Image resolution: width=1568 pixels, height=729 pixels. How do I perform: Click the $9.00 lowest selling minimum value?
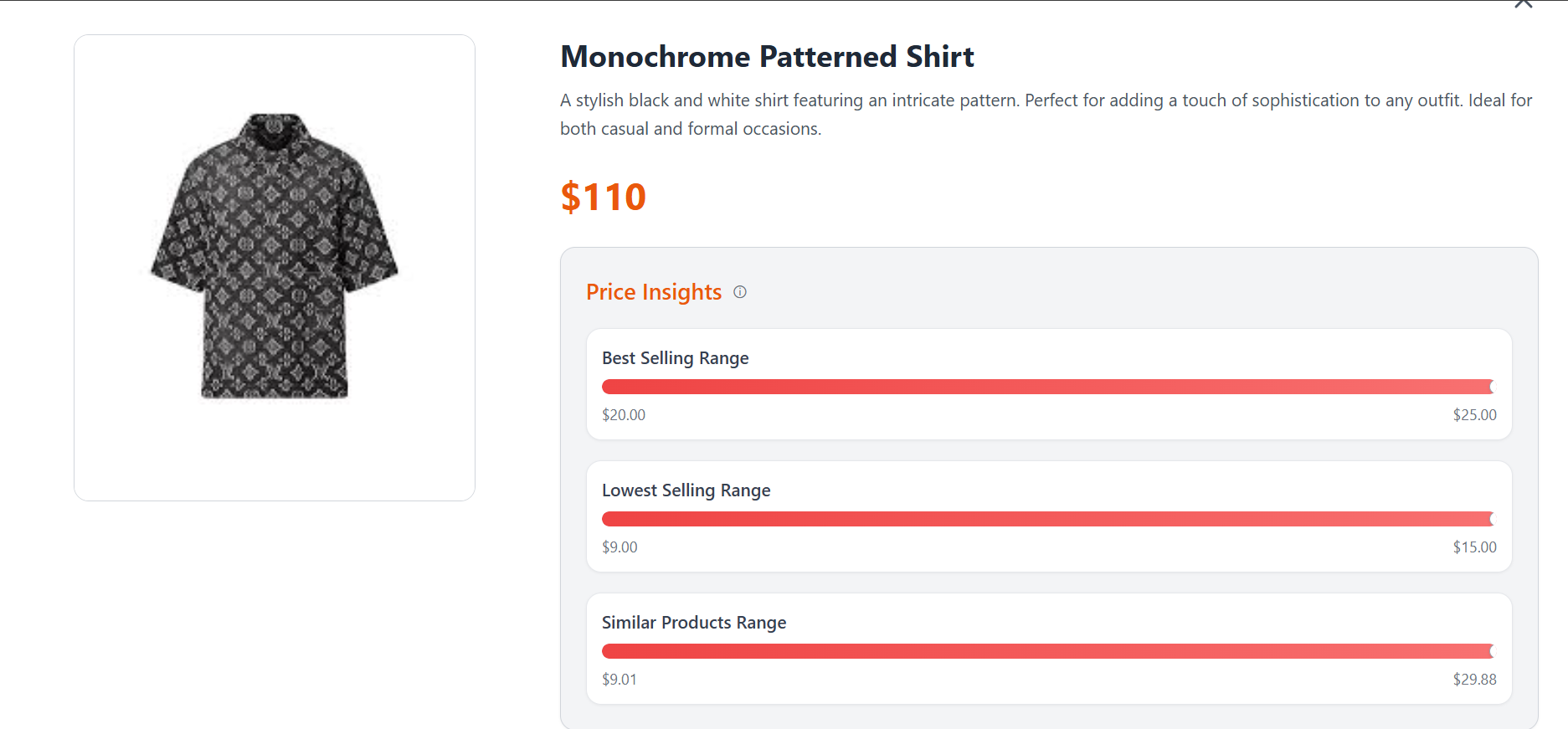619,547
